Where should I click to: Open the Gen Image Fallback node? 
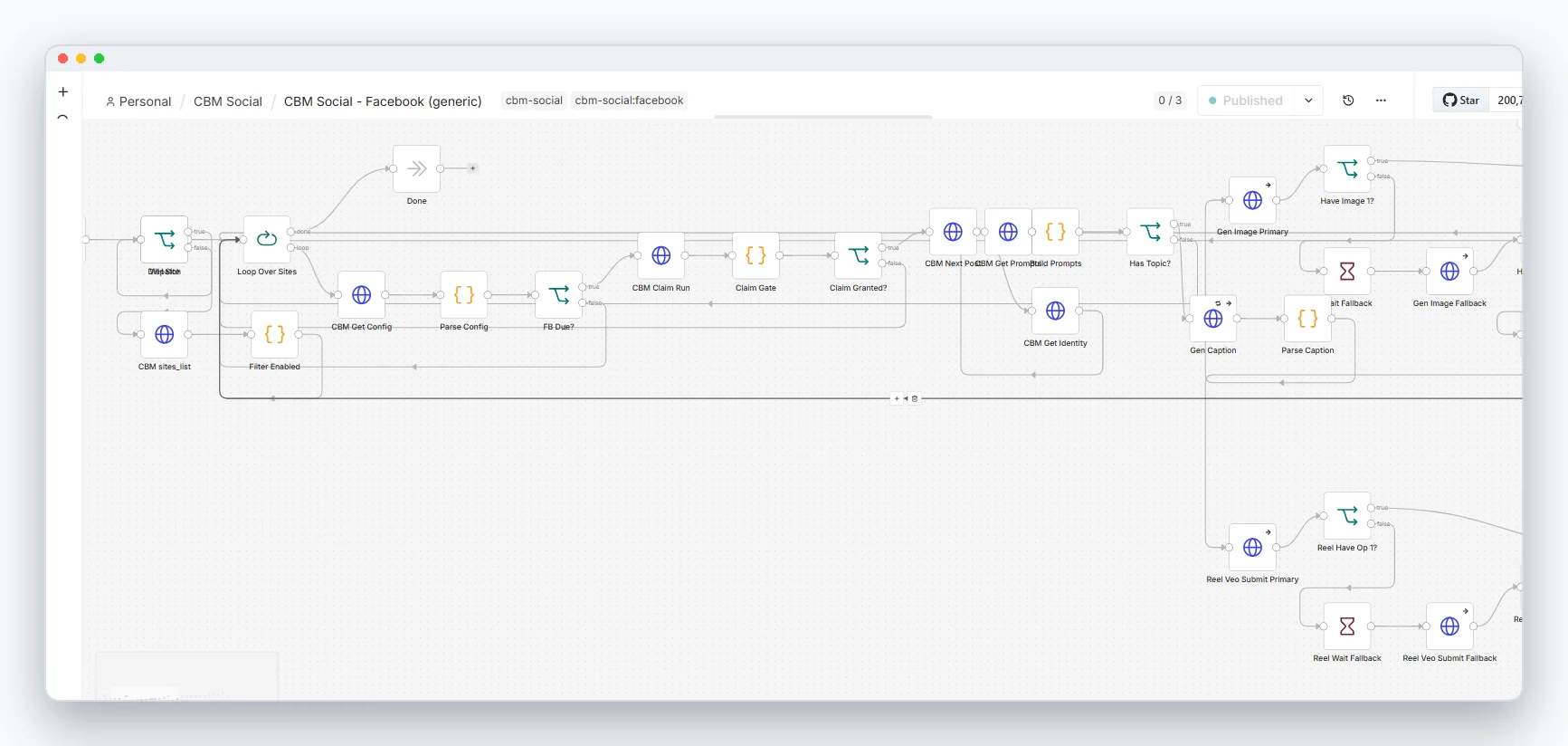pyautogui.click(x=1449, y=271)
